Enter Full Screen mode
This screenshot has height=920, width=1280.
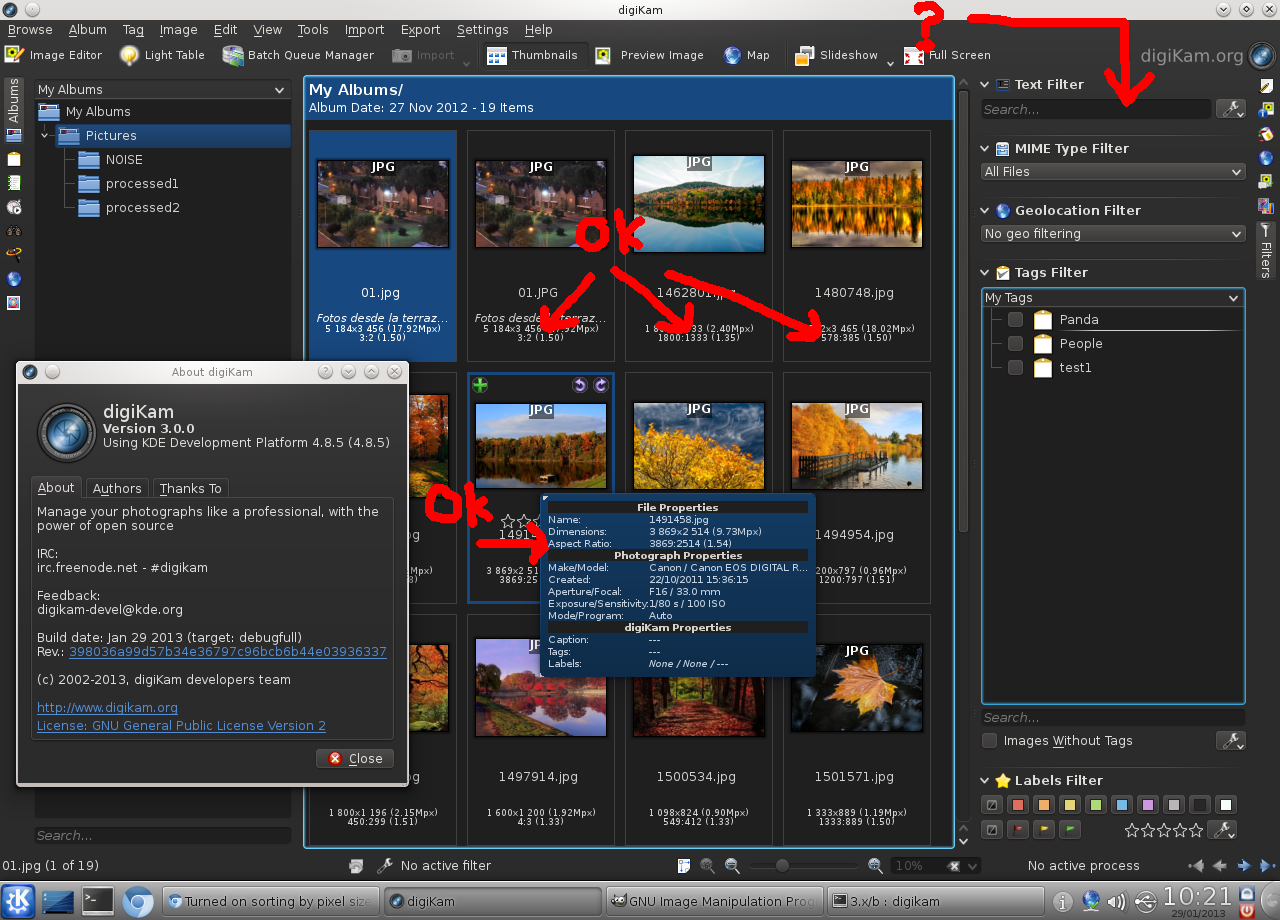click(x=947, y=55)
